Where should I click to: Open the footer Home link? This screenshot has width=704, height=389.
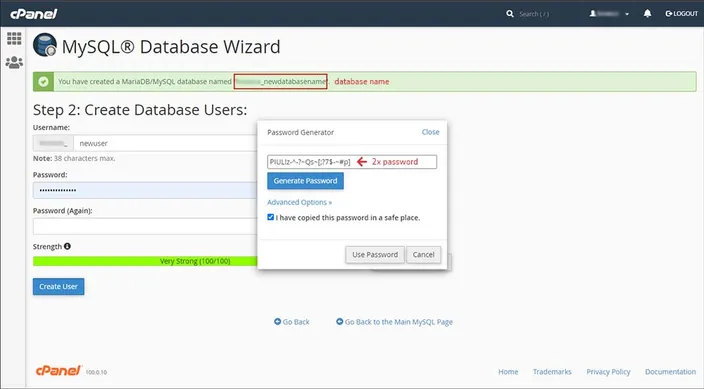pos(508,372)
